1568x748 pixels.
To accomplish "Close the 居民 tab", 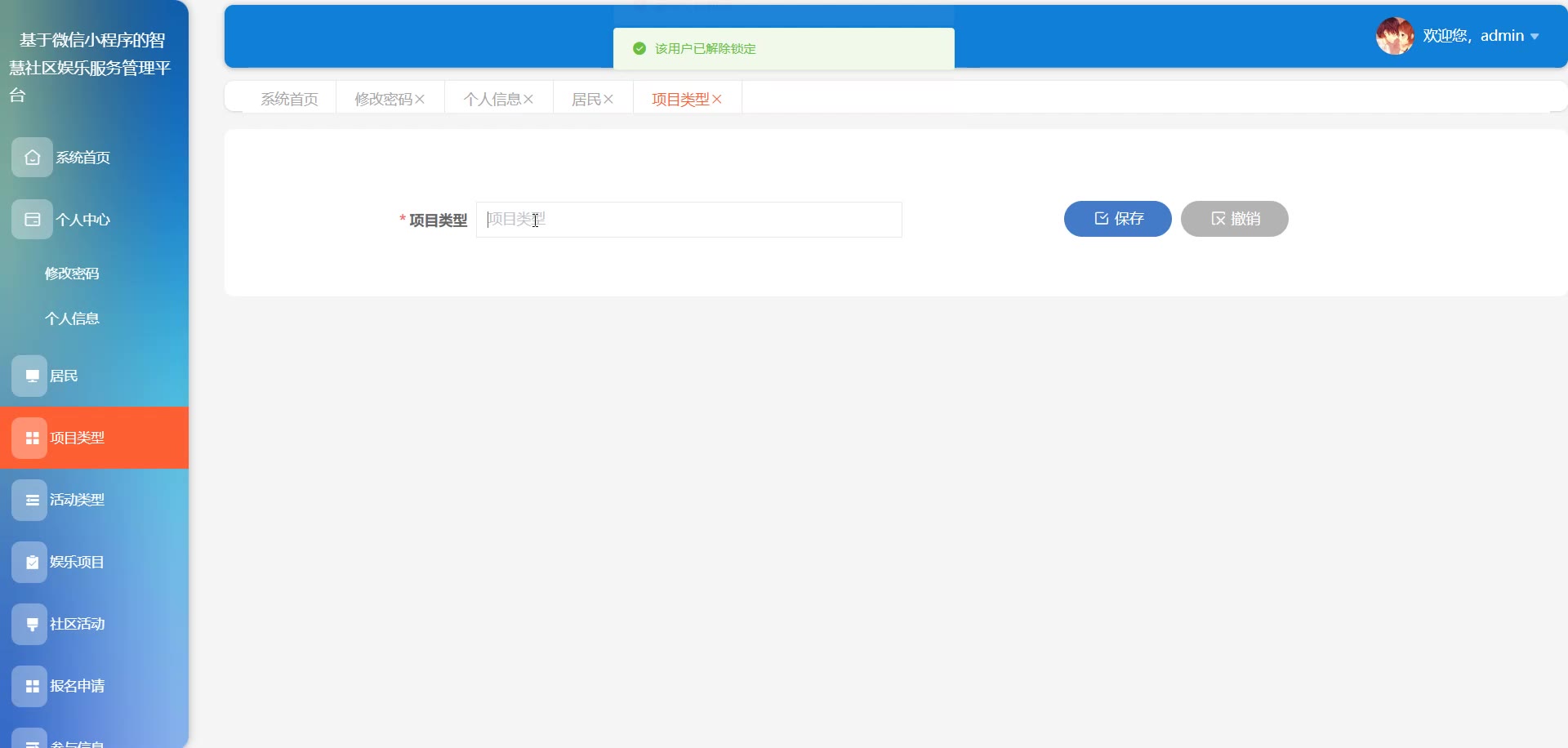I will click(x=608, y=100).
